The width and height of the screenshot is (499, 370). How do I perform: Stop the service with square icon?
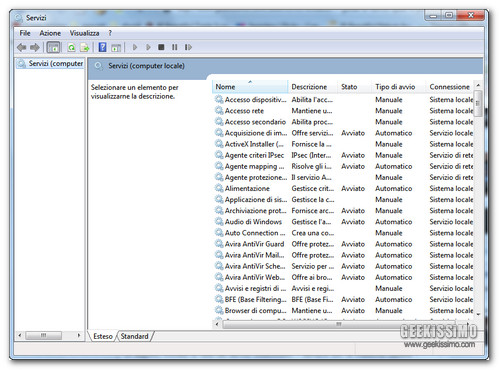[x=161, y=47]
